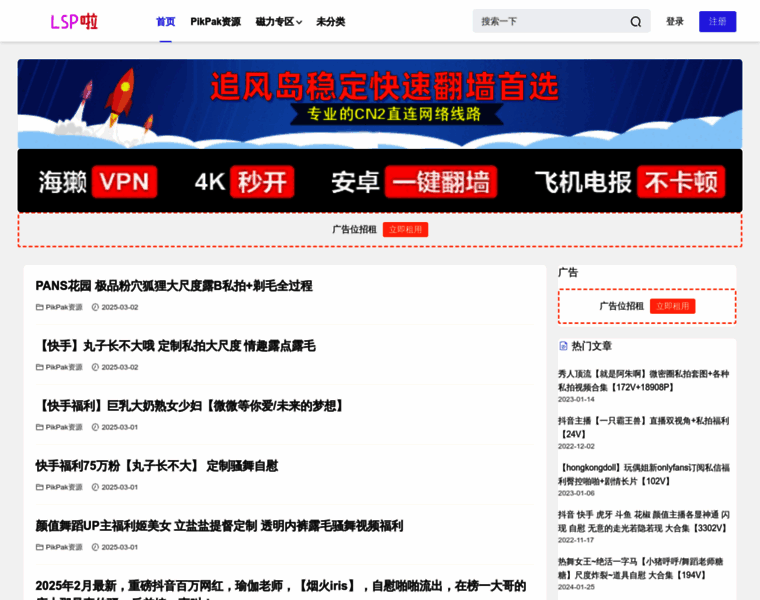Viewport: 760px width, 600px height.
Task: Click clock icon beside first 2025-03-02 date
Action: pos(95,307)
